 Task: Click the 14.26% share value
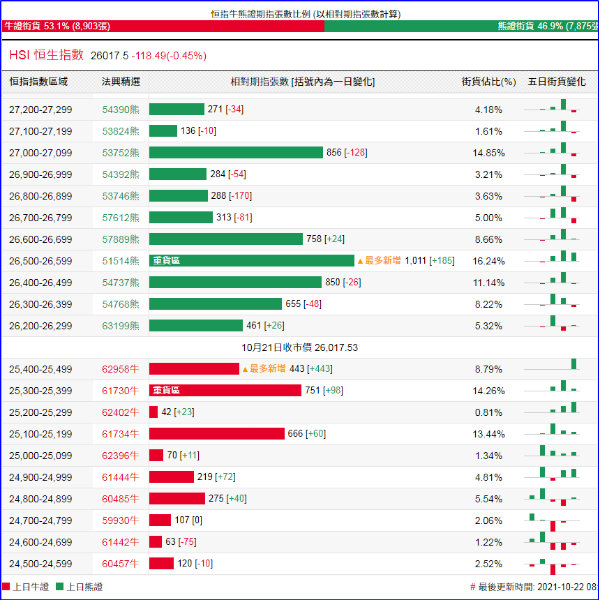pyautogui.click(x=489, y=391)
